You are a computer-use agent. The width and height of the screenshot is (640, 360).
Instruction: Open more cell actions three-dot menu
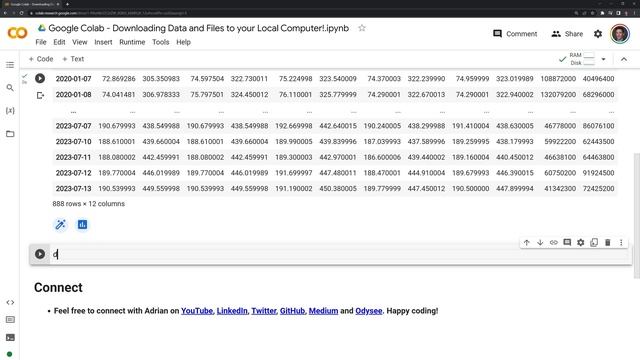621,242
